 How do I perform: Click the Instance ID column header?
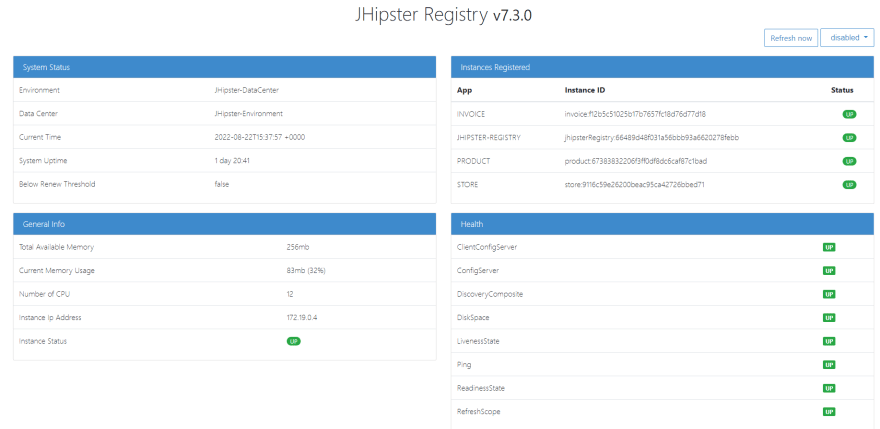pyautogui.click(x=585, y=90)
